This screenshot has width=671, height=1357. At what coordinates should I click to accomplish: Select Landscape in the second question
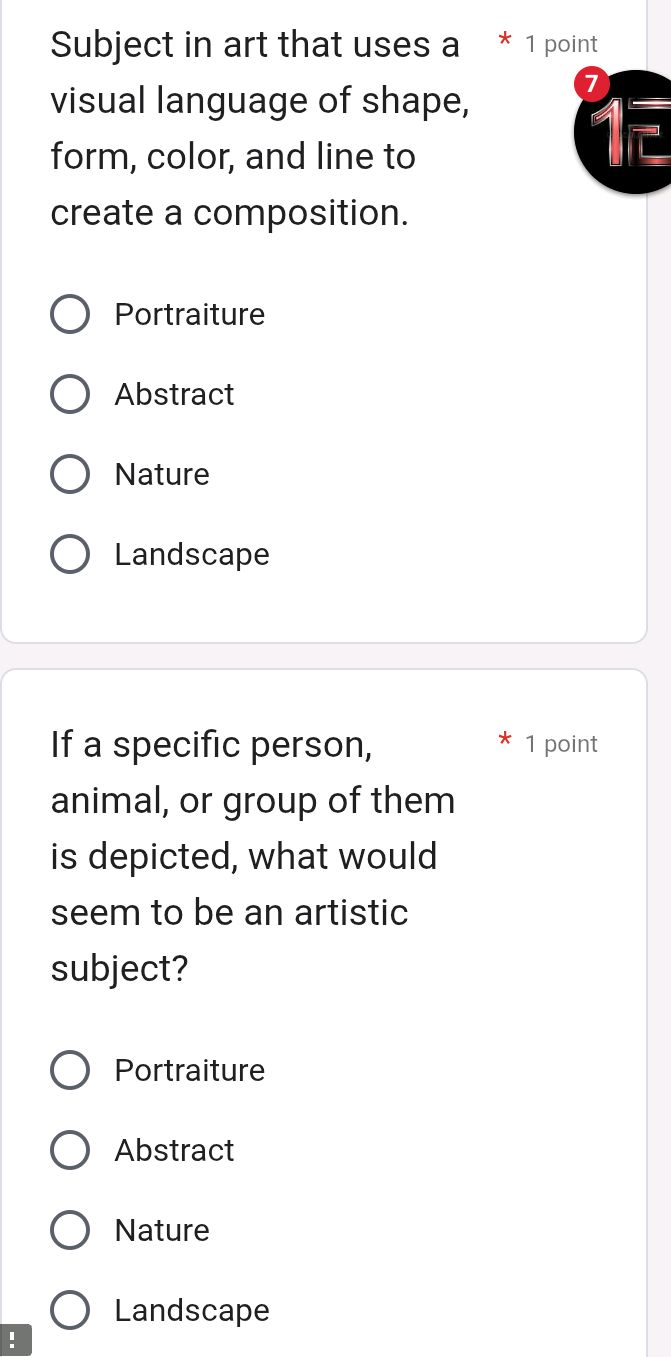(x=70, y=1310)
